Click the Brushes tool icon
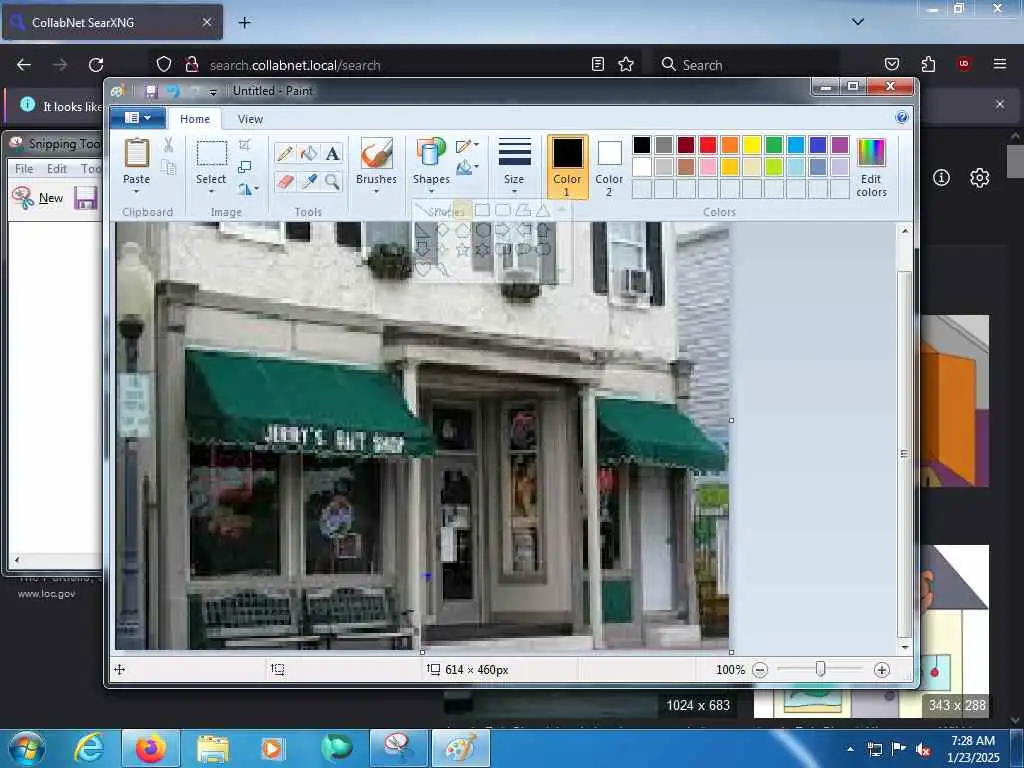This screenshot has width=1024, height=768. (376, 153)
